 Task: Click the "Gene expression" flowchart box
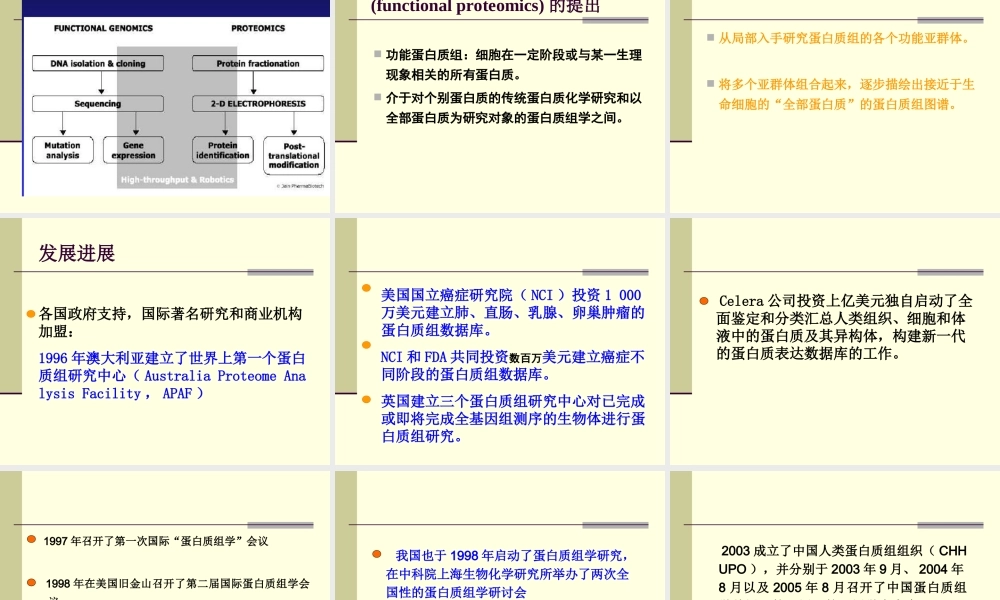tap(133, 150)
